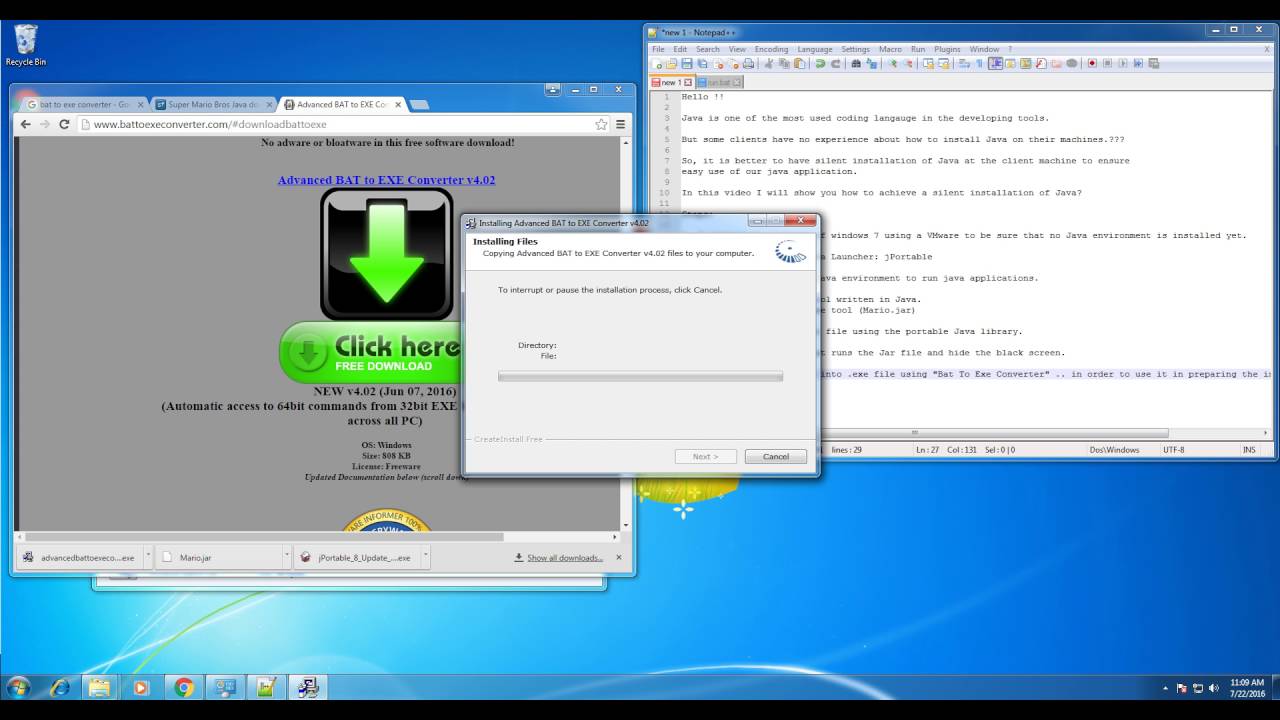Open the Recycle Bin desktop icon
The width and height of the screenshot is (1280, 720).
click(26, 46)
